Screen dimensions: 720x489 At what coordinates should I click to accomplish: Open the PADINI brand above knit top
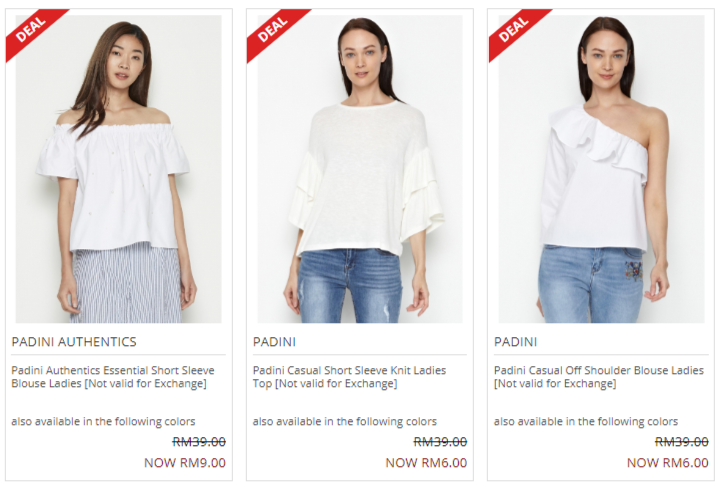(274, 342)
